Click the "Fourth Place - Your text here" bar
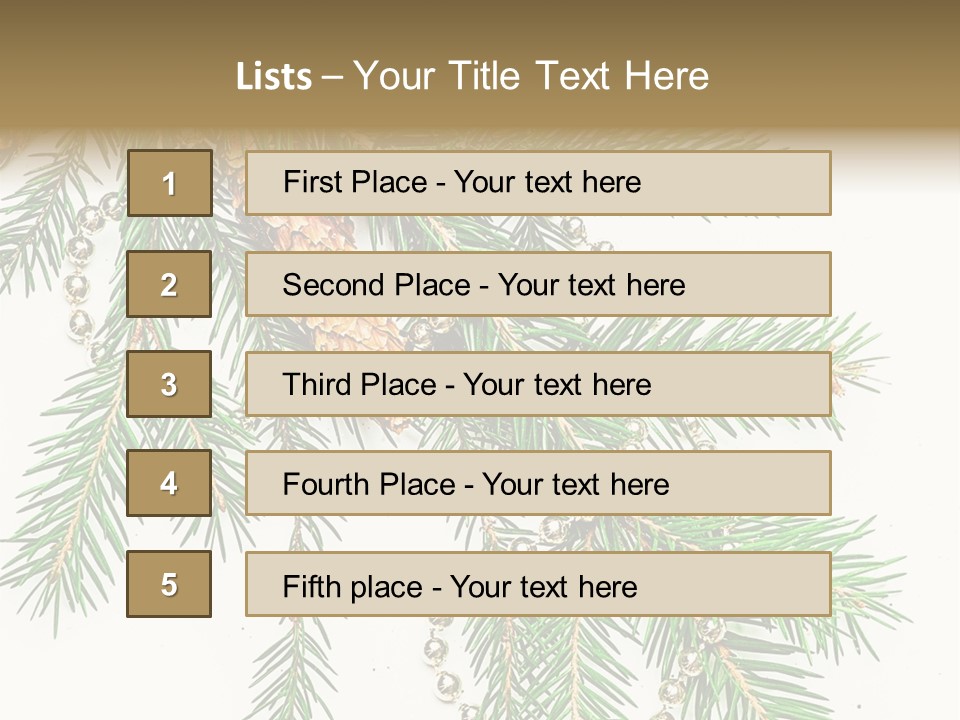This screenshot has width=960, height=720. 538,484
